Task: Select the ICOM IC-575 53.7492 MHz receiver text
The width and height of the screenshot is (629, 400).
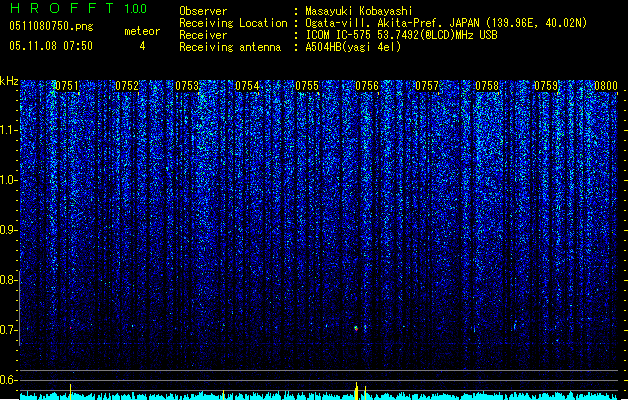Action: pyautogui.click(x=401, y=35)
